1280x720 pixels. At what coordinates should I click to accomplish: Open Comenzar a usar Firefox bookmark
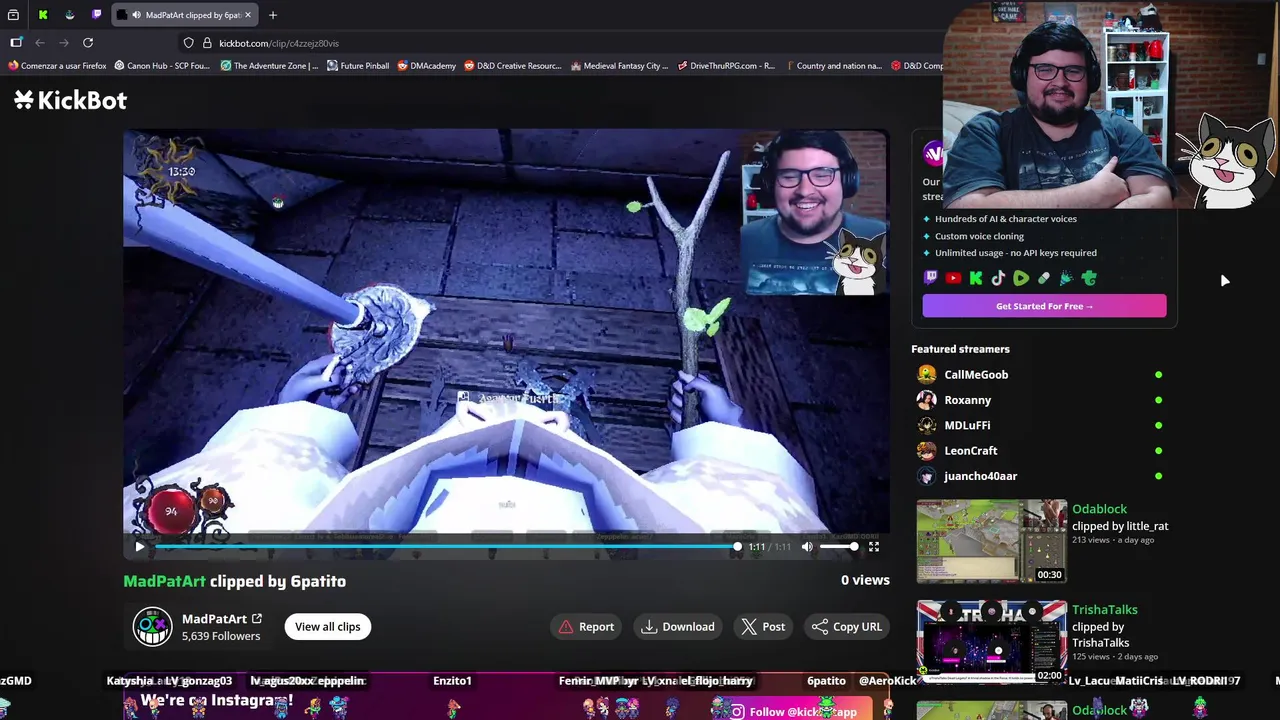click(57, 66)
